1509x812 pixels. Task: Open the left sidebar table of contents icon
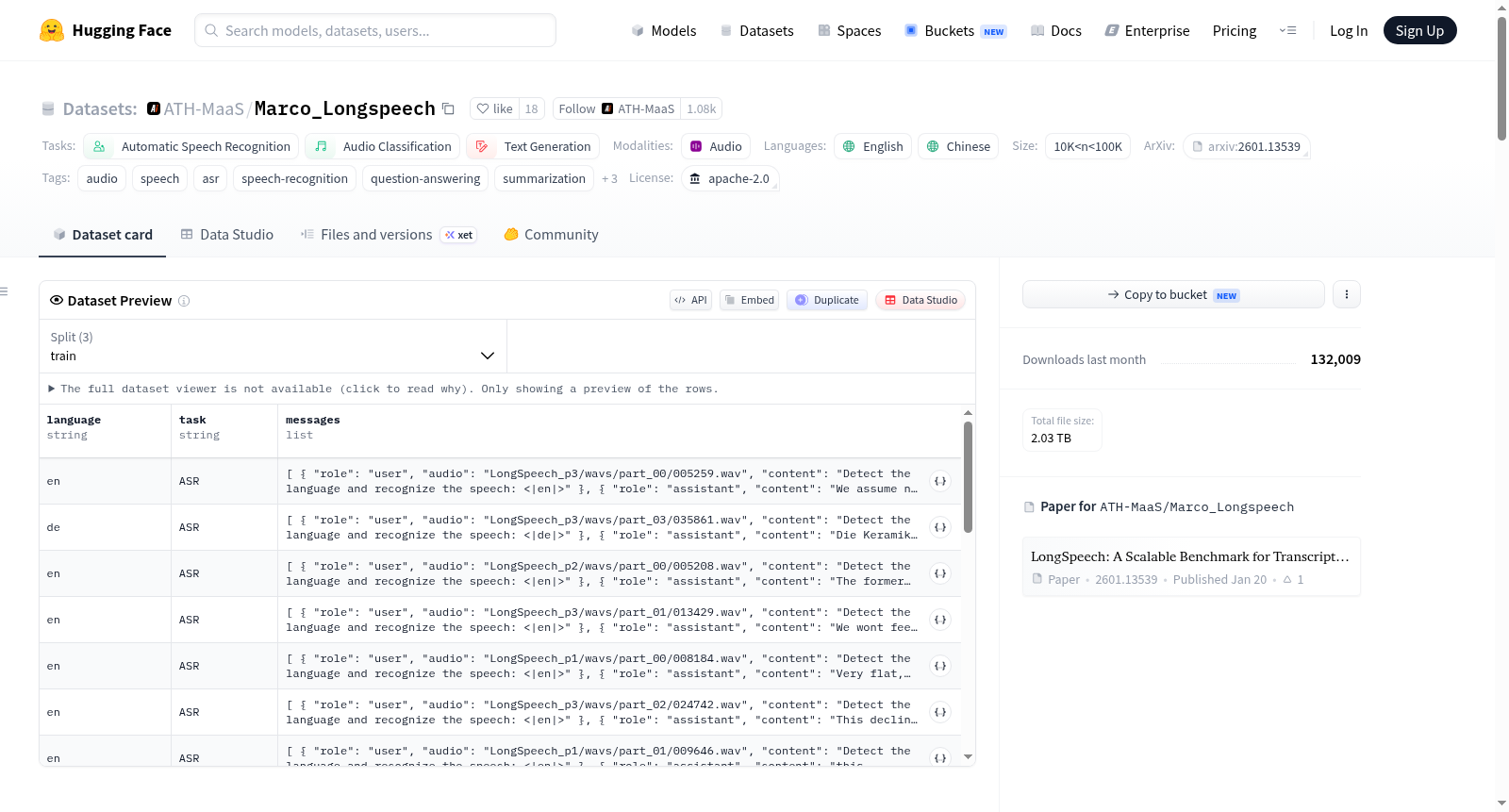pyautogui.click(x=4, y=291)
